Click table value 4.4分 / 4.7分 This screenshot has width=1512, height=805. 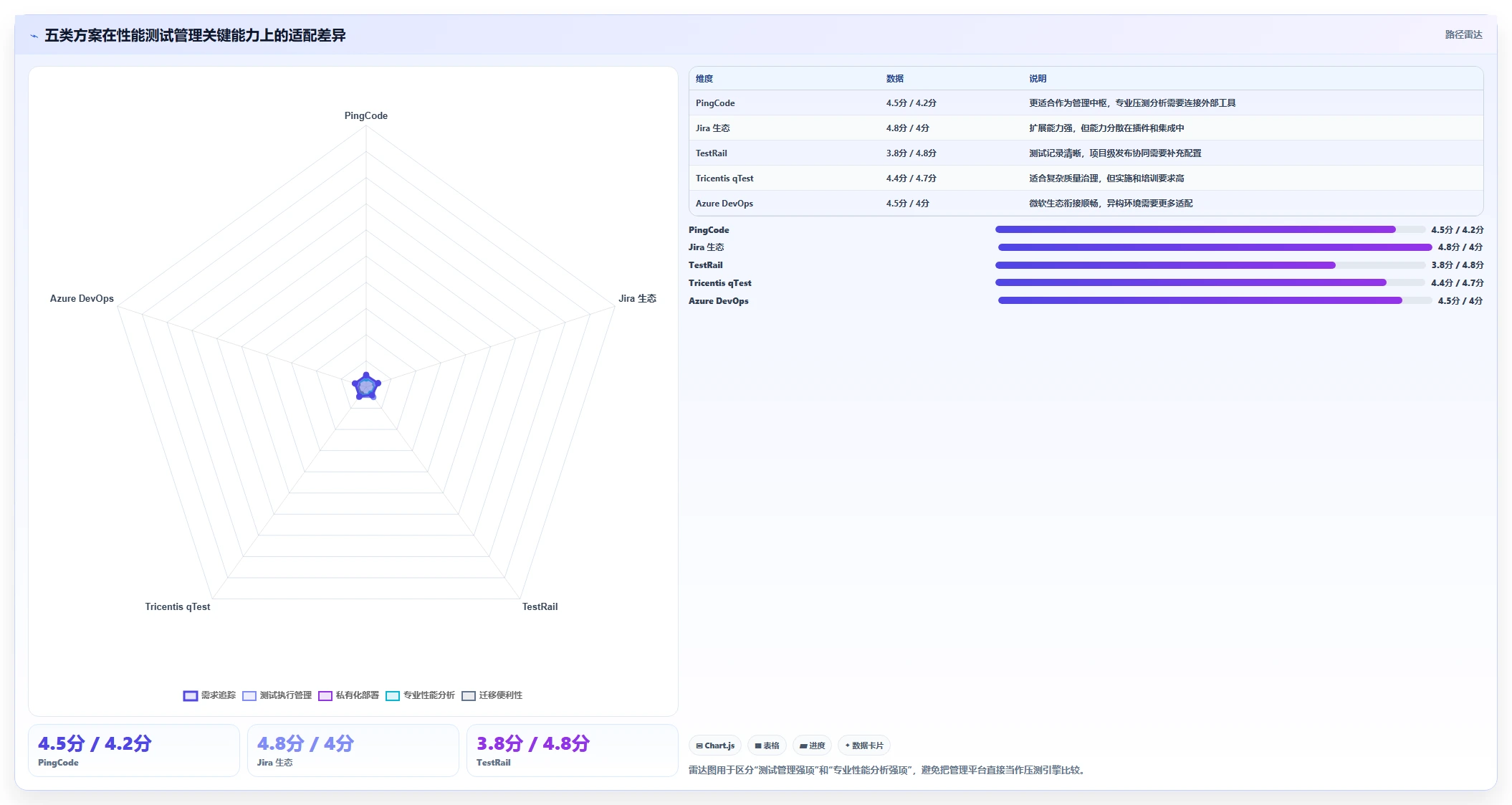(911, 178)
